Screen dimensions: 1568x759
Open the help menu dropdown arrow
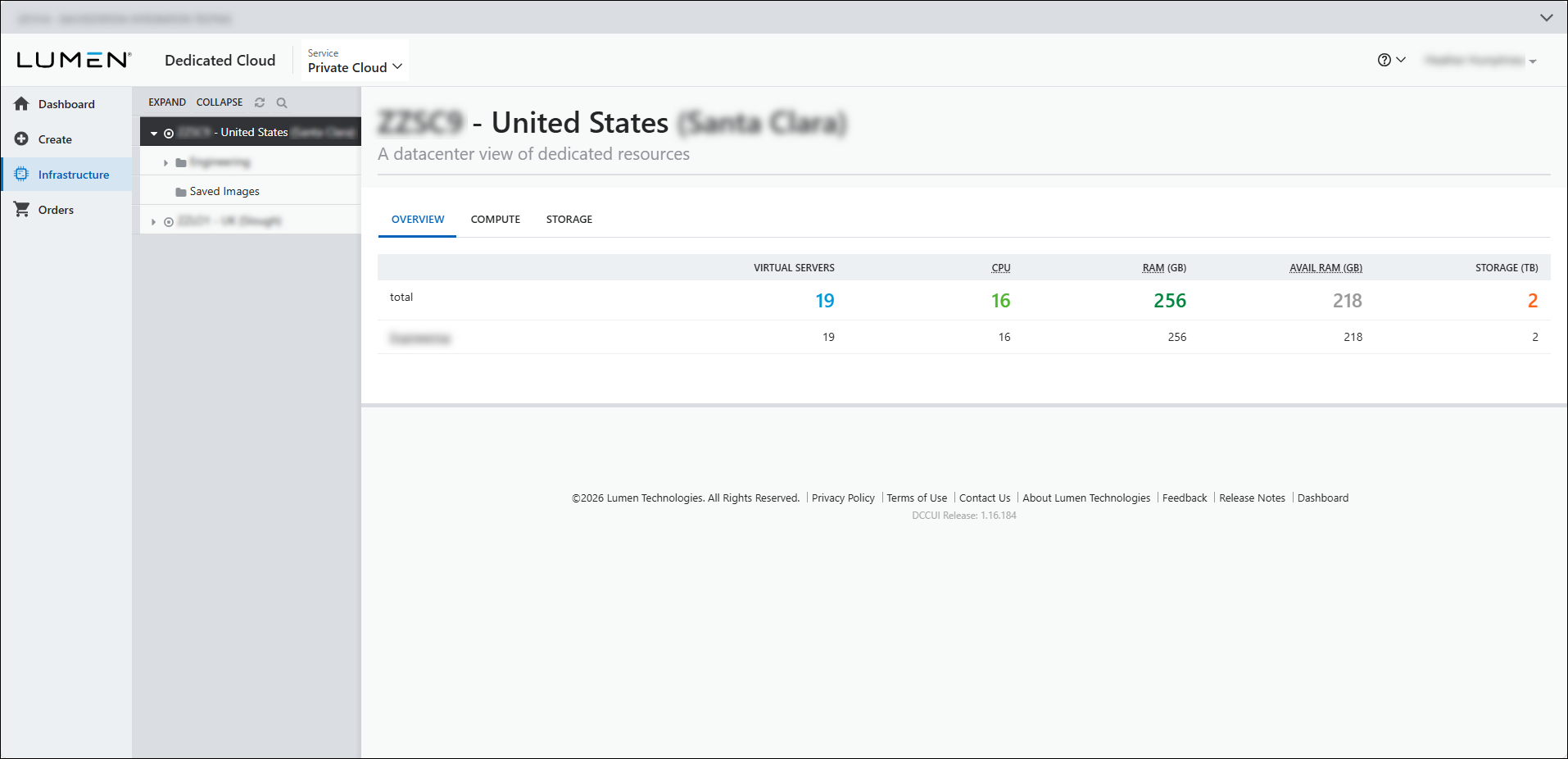click(x=1401, y=60)
